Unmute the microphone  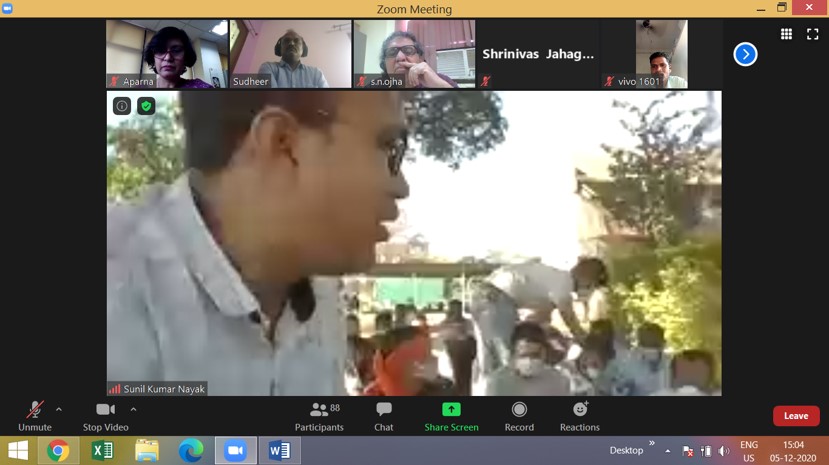(x=34, y=416)
